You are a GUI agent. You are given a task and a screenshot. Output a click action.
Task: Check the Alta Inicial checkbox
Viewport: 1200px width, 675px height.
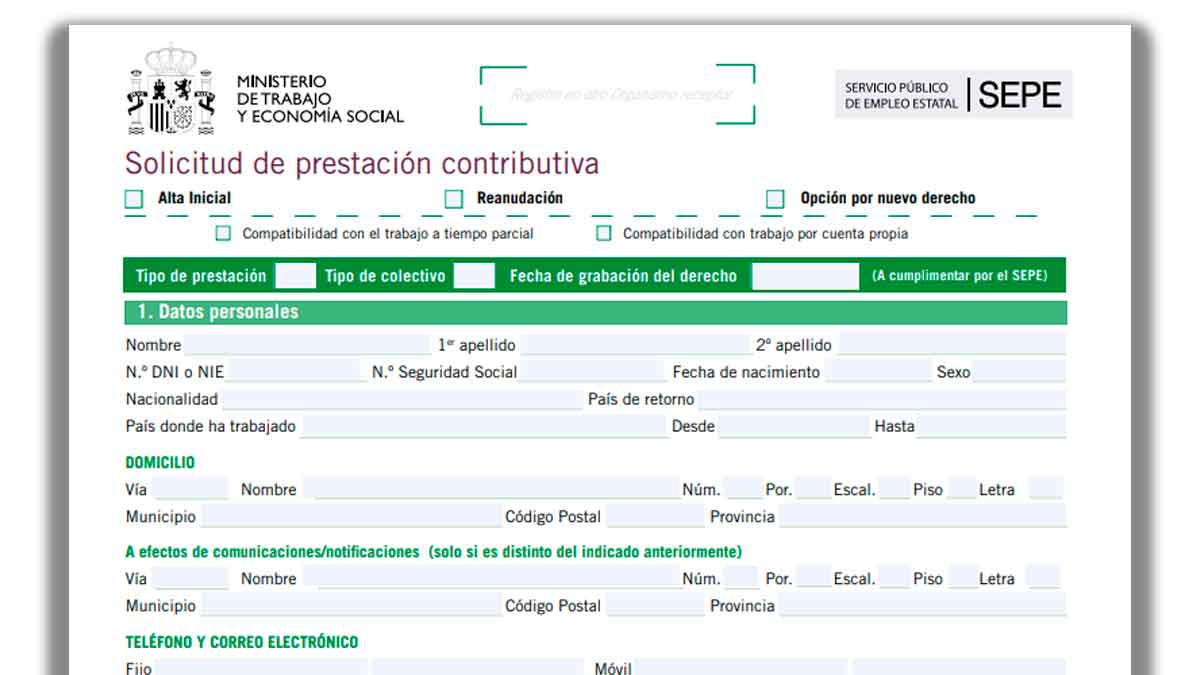134,199
